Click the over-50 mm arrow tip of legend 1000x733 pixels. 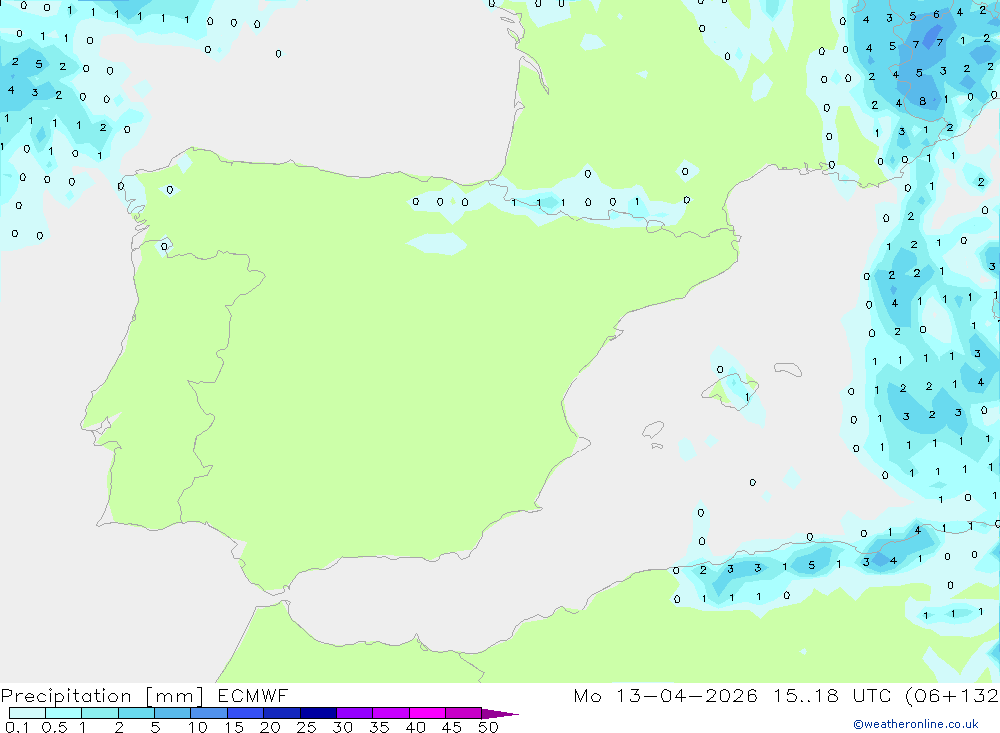pos(499,714)
